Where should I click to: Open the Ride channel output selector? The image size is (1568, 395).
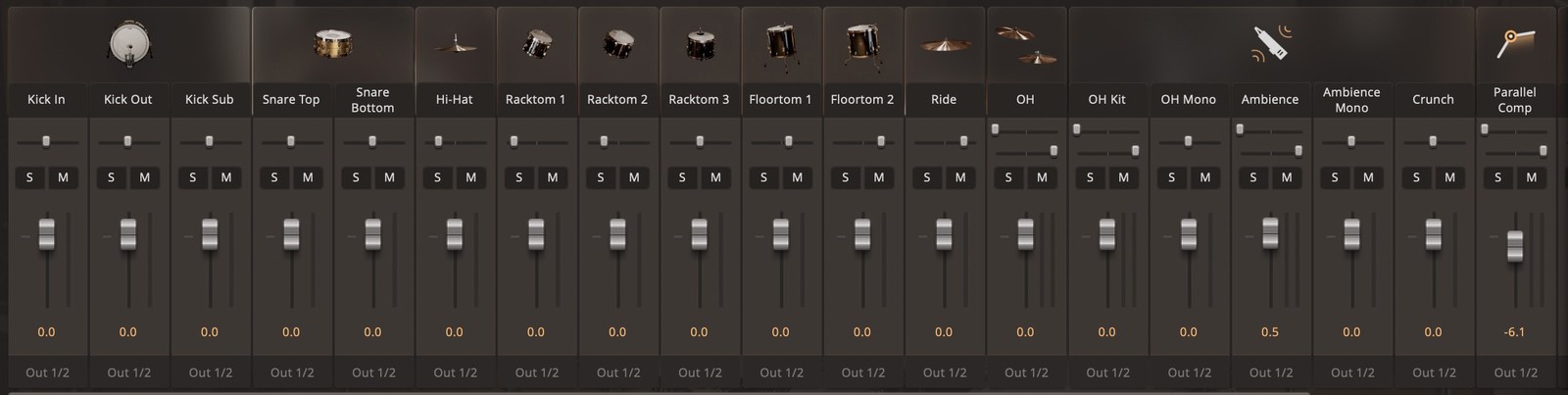pos(944,372)
